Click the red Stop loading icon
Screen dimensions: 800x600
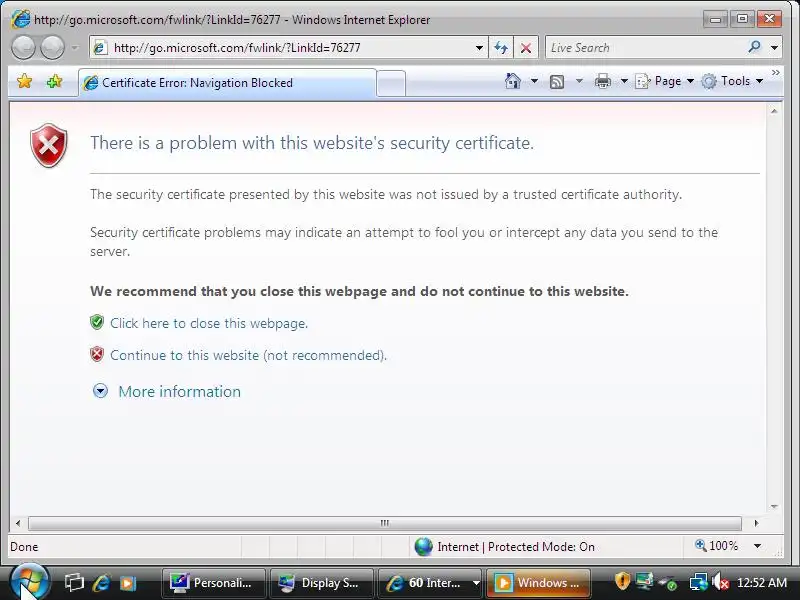pos(526,48)
